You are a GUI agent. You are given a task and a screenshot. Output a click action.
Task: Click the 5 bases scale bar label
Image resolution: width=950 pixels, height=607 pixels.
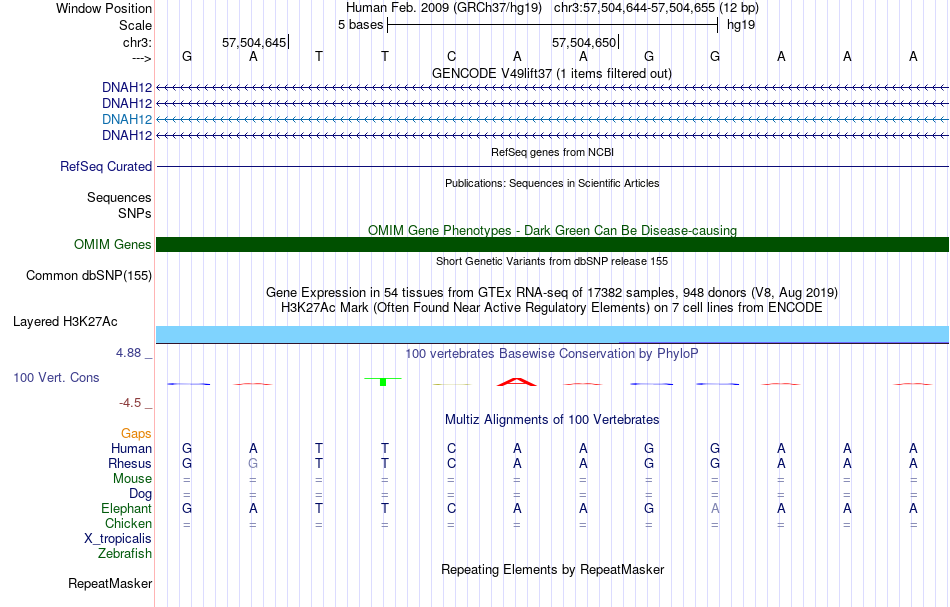[360, 25]
